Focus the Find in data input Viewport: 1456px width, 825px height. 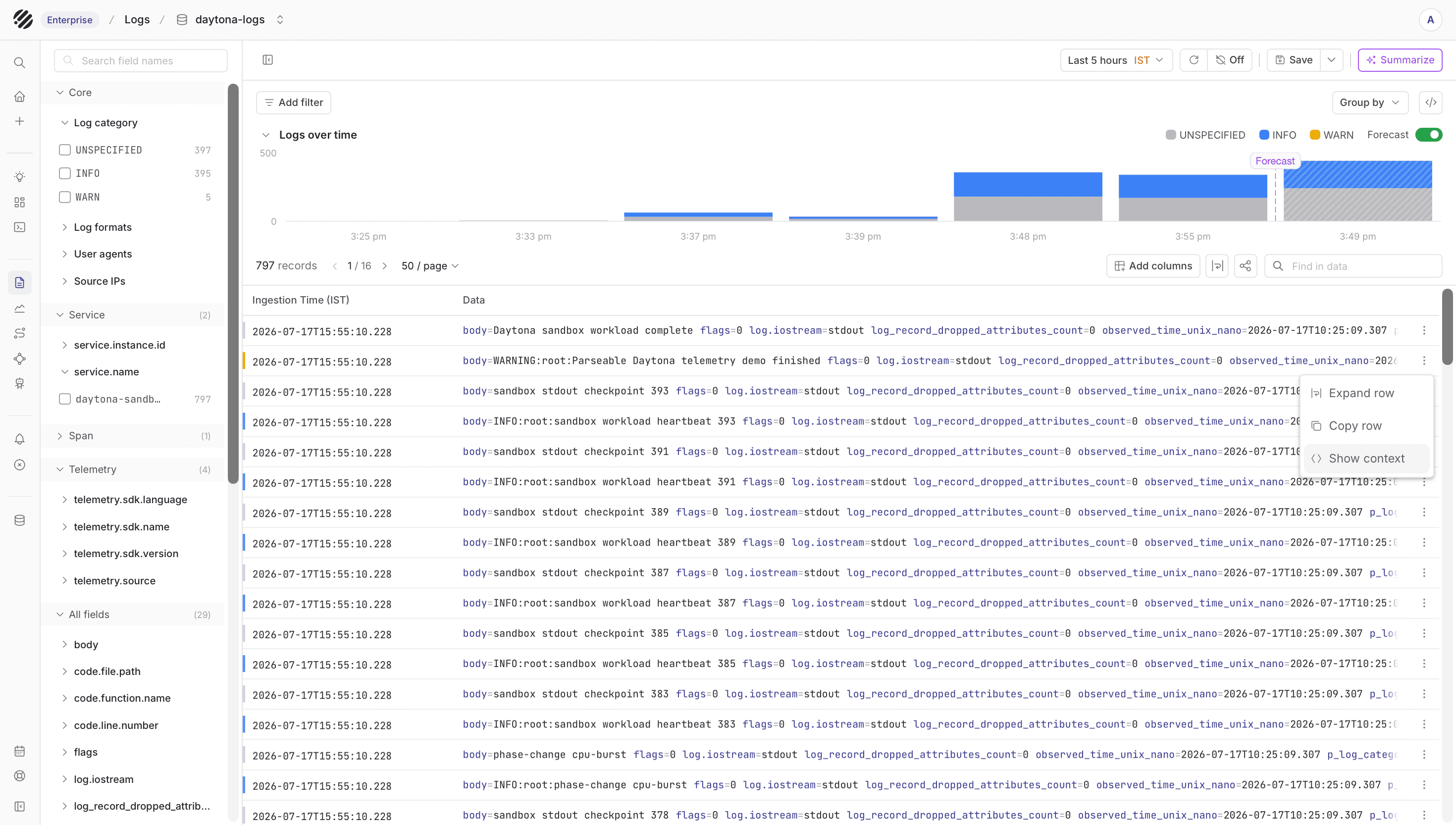point(1353,266)
